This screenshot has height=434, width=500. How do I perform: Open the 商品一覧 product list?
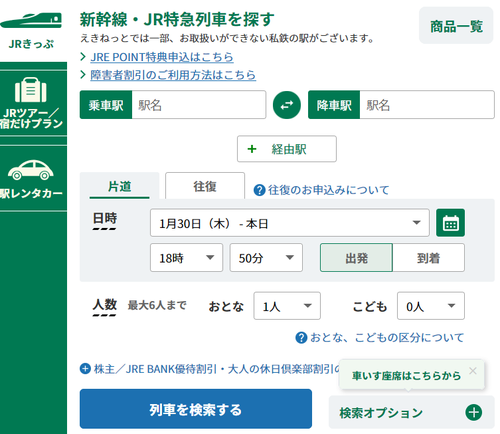click(456, 26)
